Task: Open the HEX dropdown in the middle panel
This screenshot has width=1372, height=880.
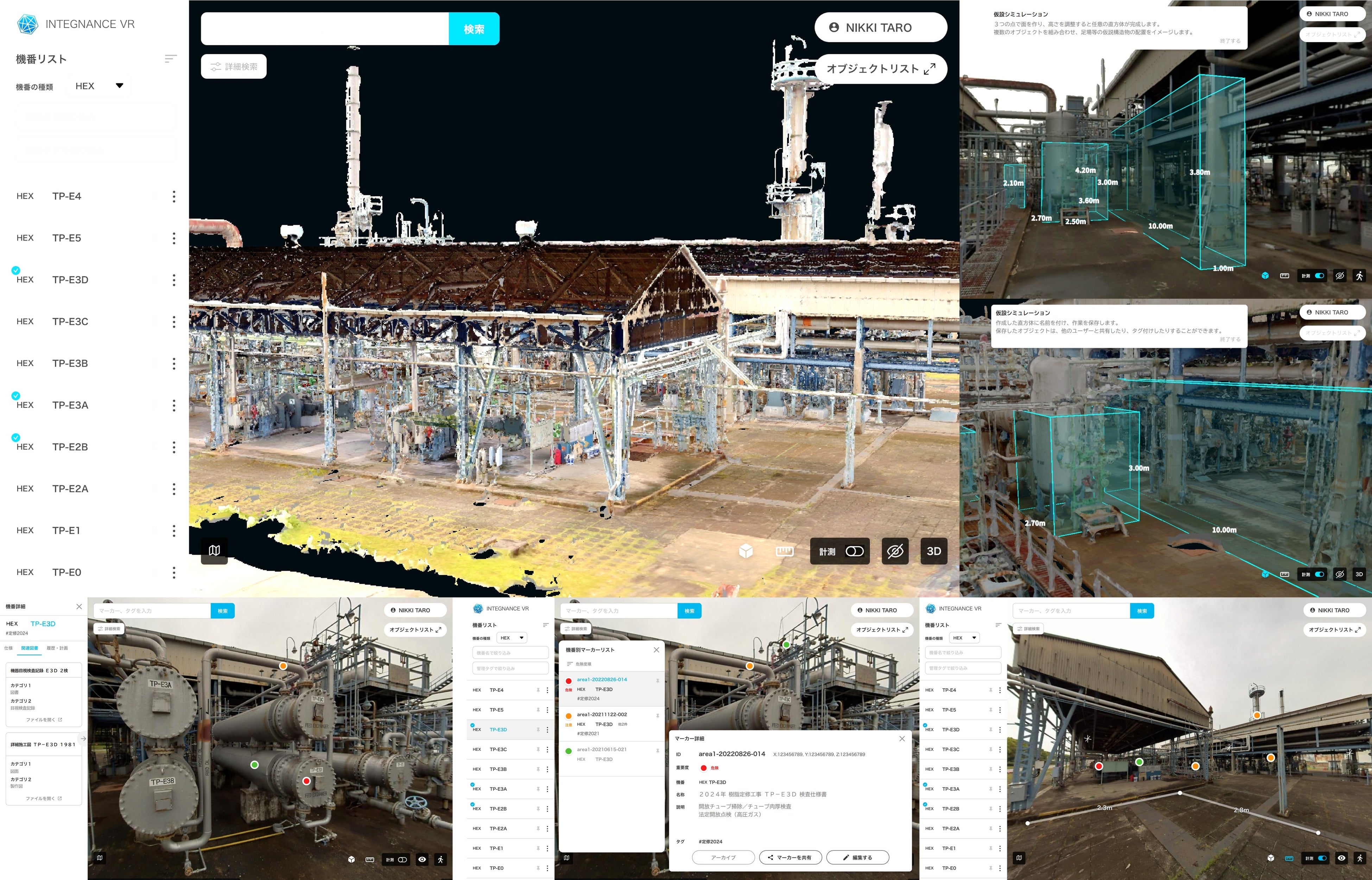Action: (512, 638)
